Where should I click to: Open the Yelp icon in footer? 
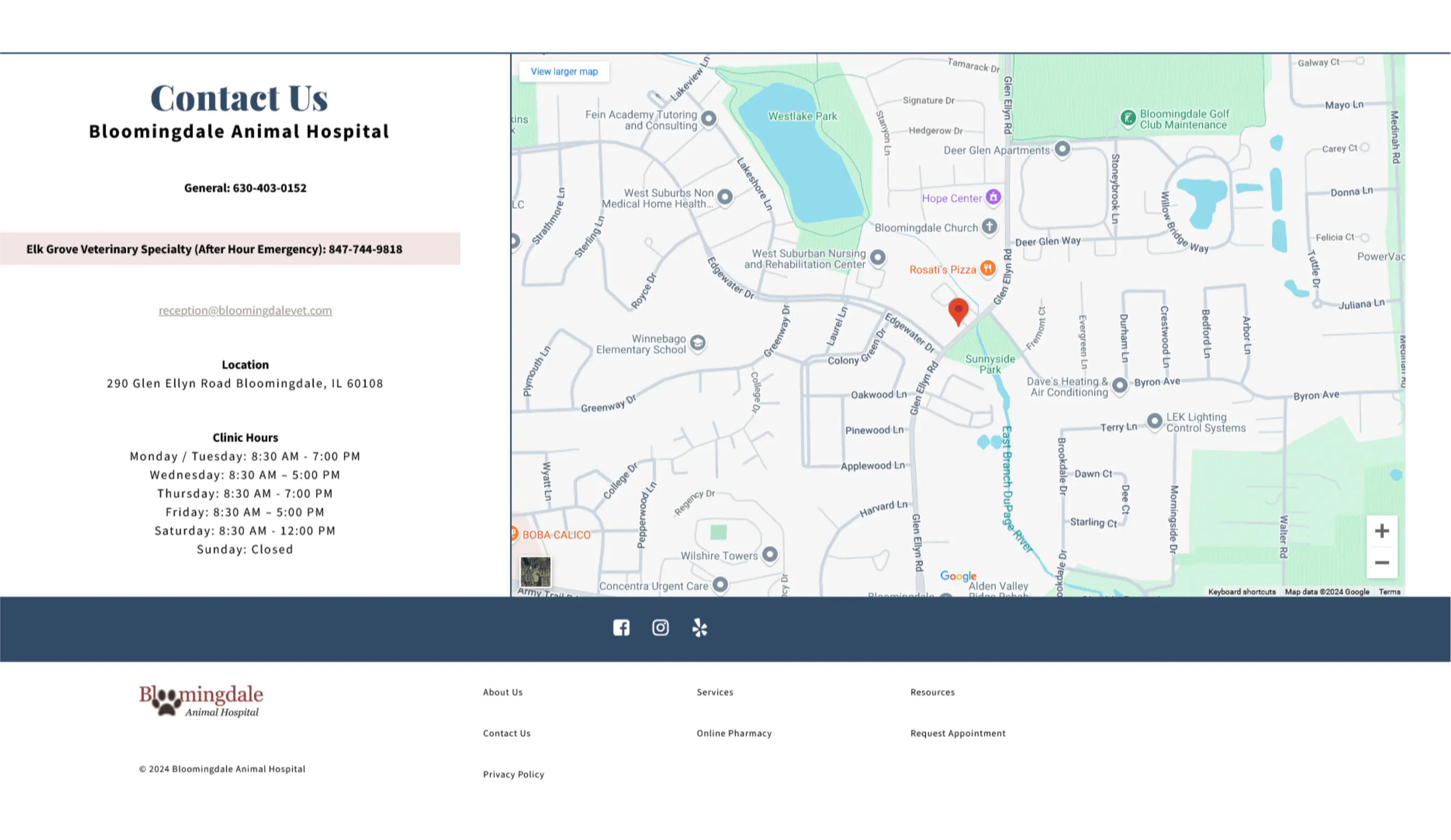pos(699,627)
